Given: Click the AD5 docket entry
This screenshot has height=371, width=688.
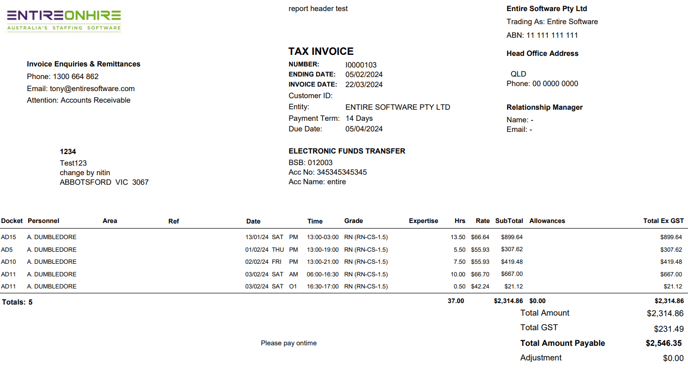Looking at the screenshot, I should coord(7,250).
